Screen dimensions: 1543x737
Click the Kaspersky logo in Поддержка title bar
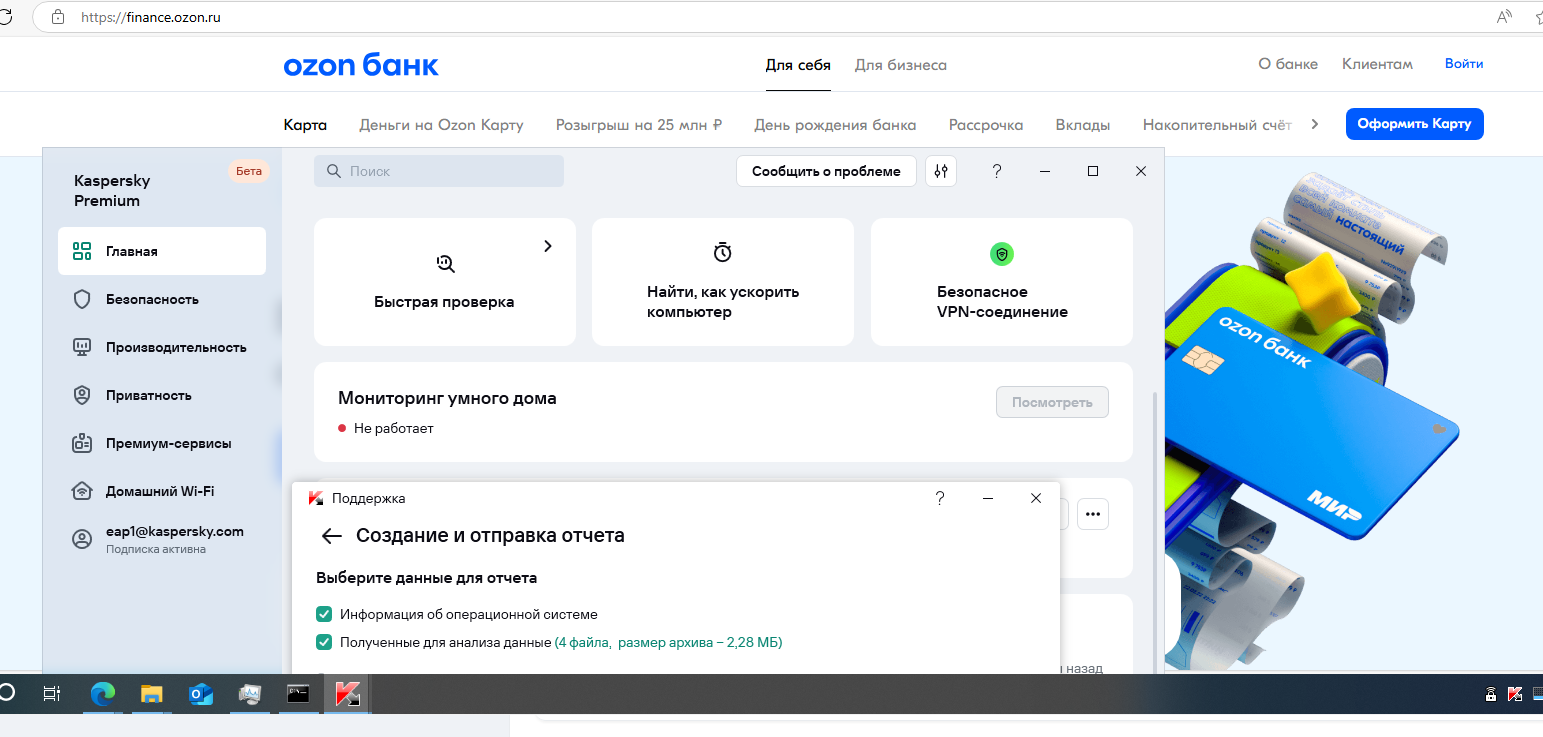coord(316,498)
